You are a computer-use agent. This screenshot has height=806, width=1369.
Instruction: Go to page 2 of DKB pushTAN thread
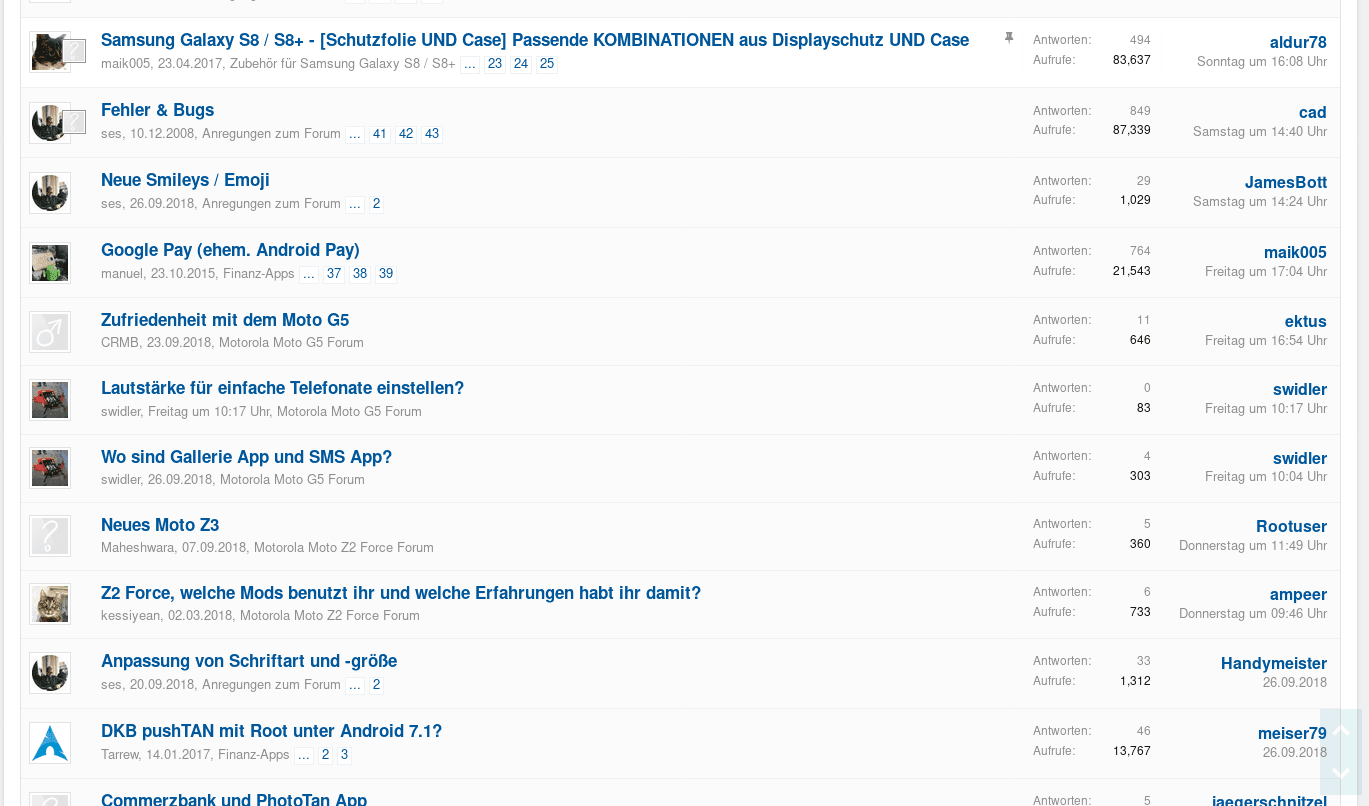(x=325, y=755)
